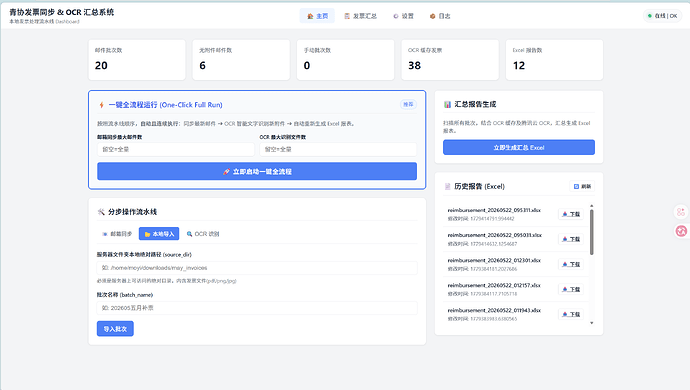This screenshot has width=690, height=390.
Task: Click the 手动批次数 stat card showing 0
Action: tap(345, 60)
